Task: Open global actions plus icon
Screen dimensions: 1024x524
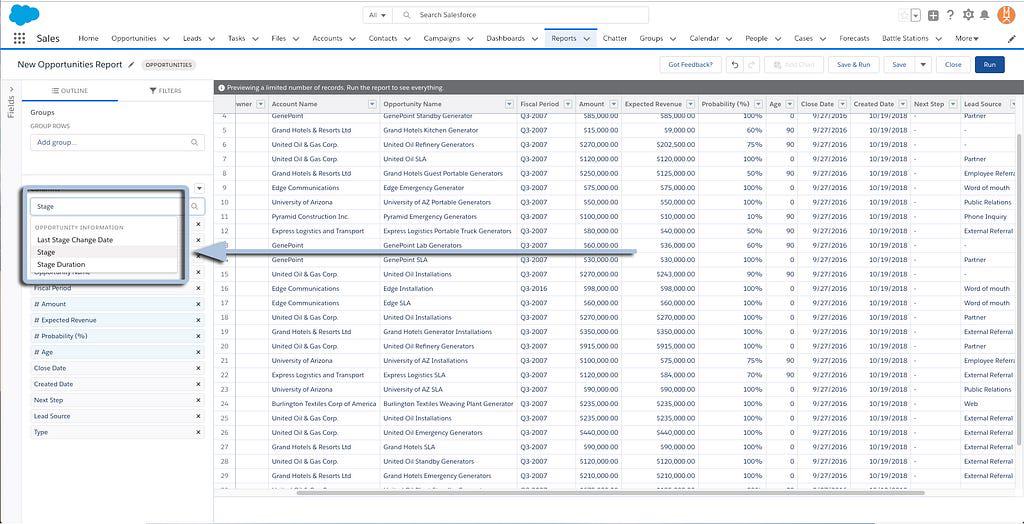Action: [x=933, y=15]
